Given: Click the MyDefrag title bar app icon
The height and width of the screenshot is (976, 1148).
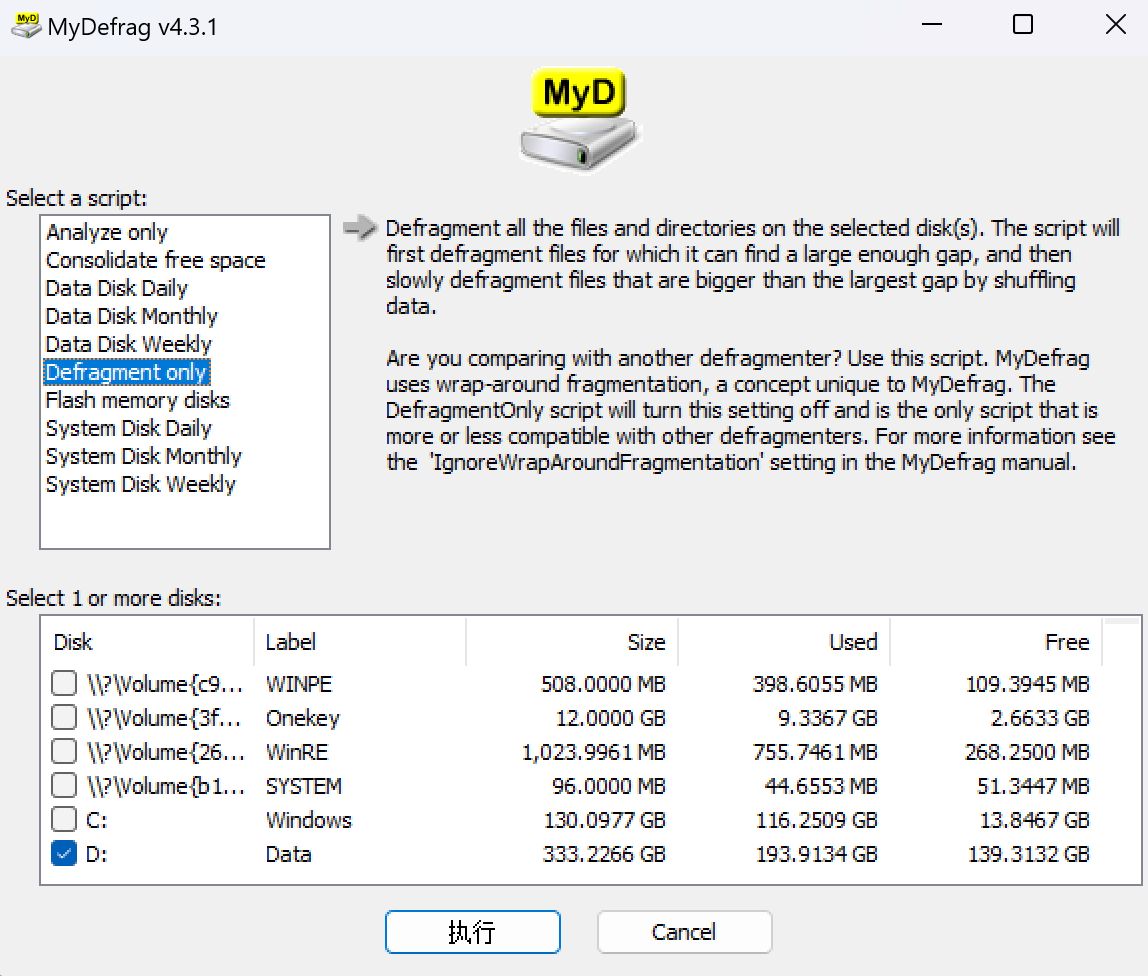Looking at the screenshot, I should pyautogui.click(x=26, y=26).
